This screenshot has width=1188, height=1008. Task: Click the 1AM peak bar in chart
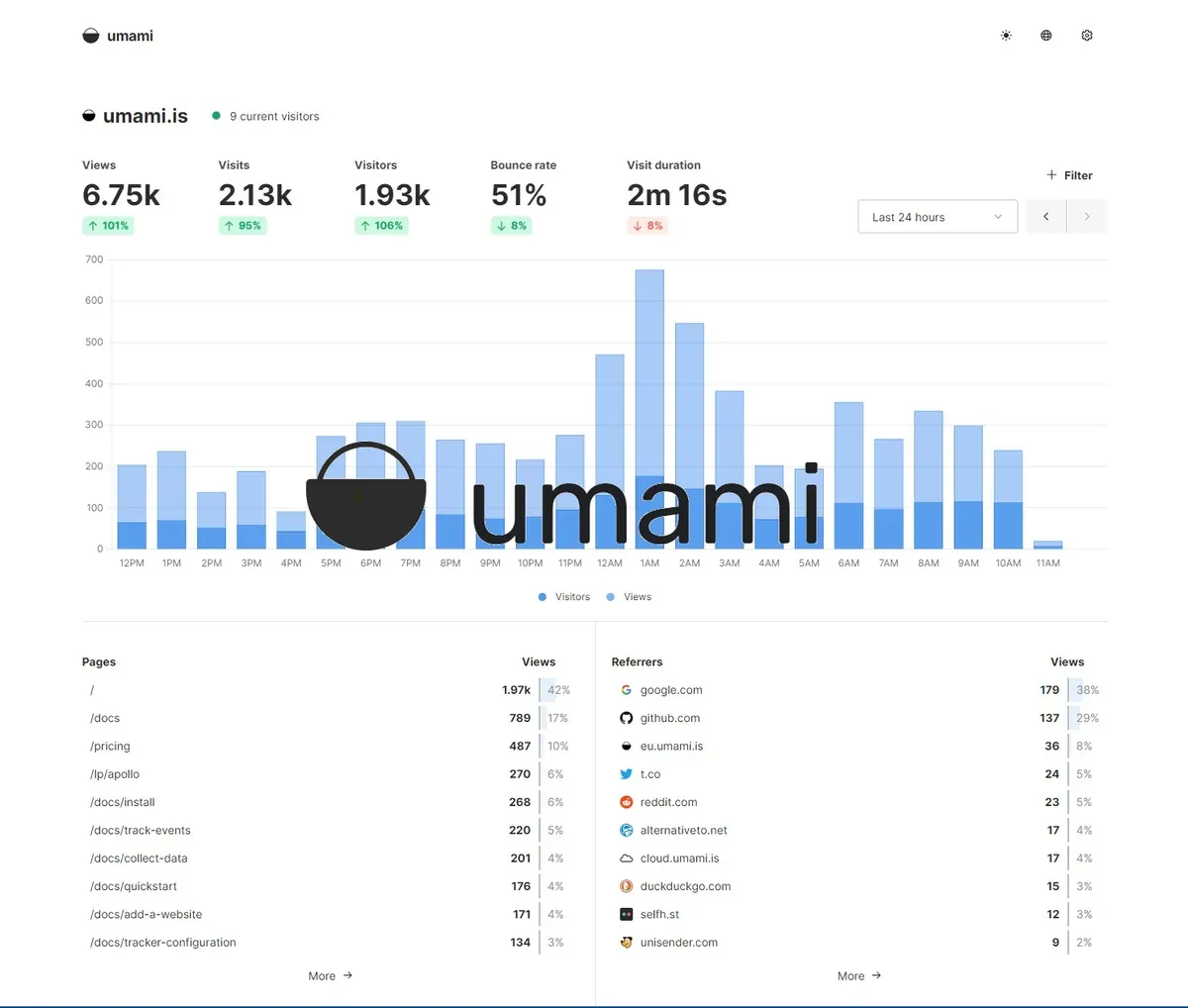(649, 409)
